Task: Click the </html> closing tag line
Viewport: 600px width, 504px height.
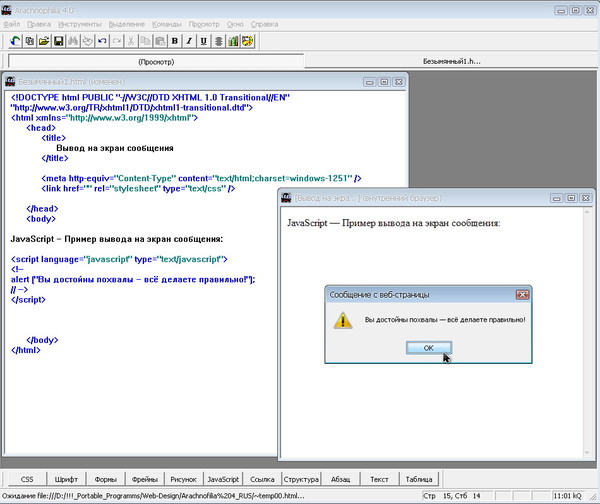Action: tap(26, 350)
